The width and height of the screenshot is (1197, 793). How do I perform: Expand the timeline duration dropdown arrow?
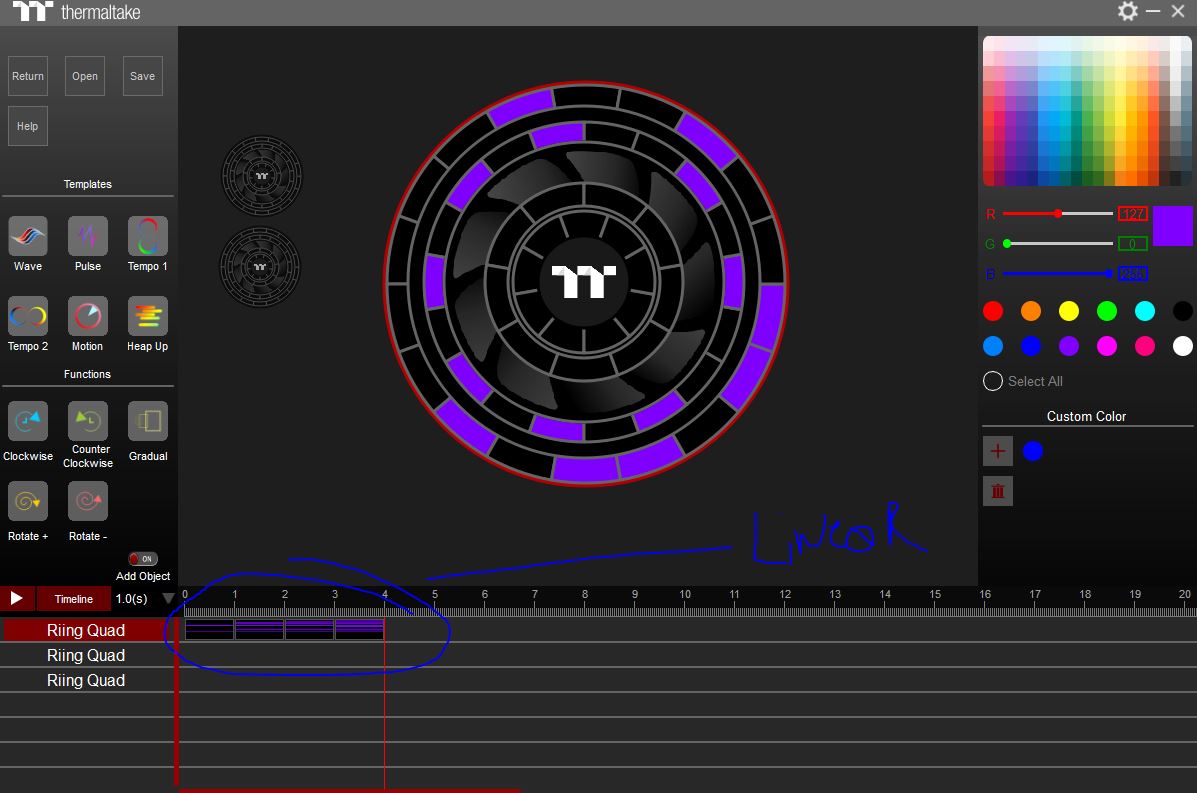pyautogui.click(x=168, y=599)
